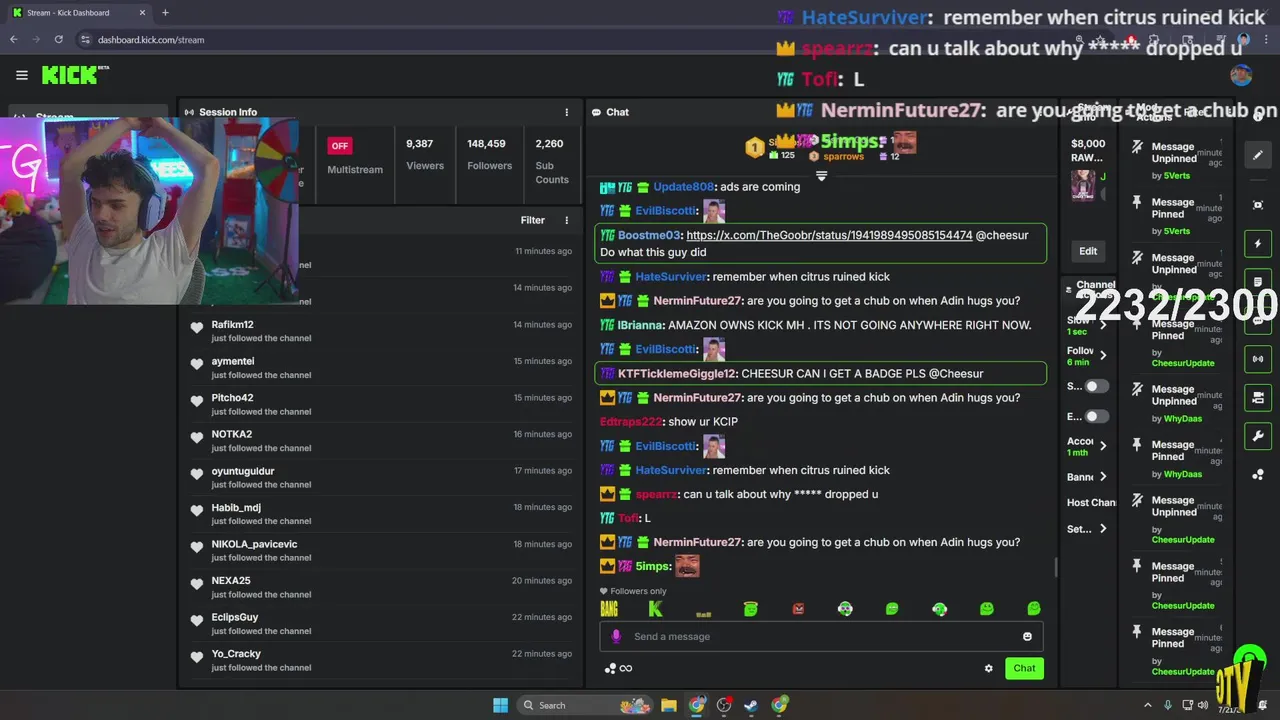The image size is (1280, 720).
Task: Open the hamburger navigation menu
Action: (x=22, y=75)
